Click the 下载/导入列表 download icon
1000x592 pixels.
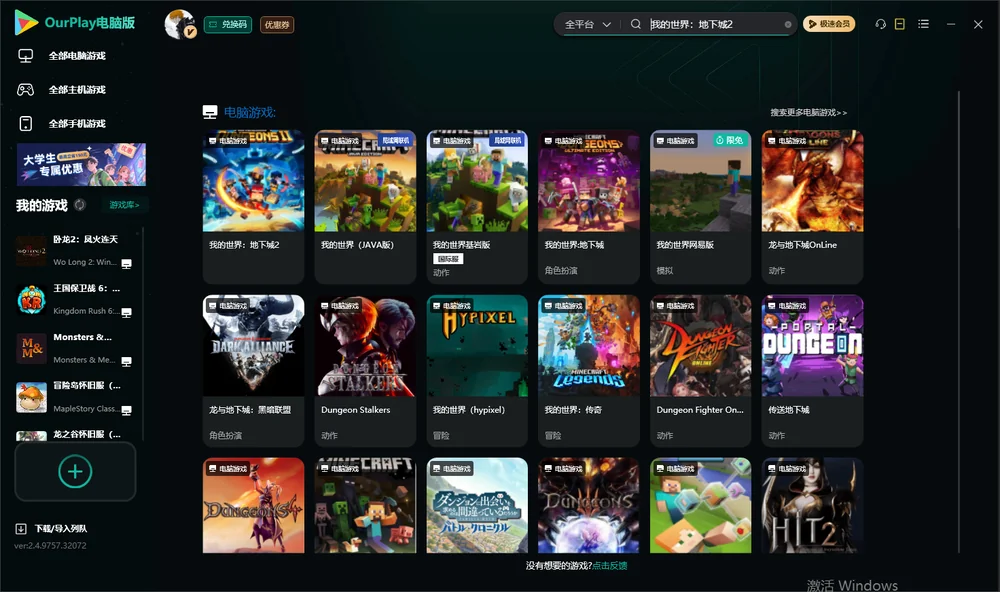tap(21, 529)
